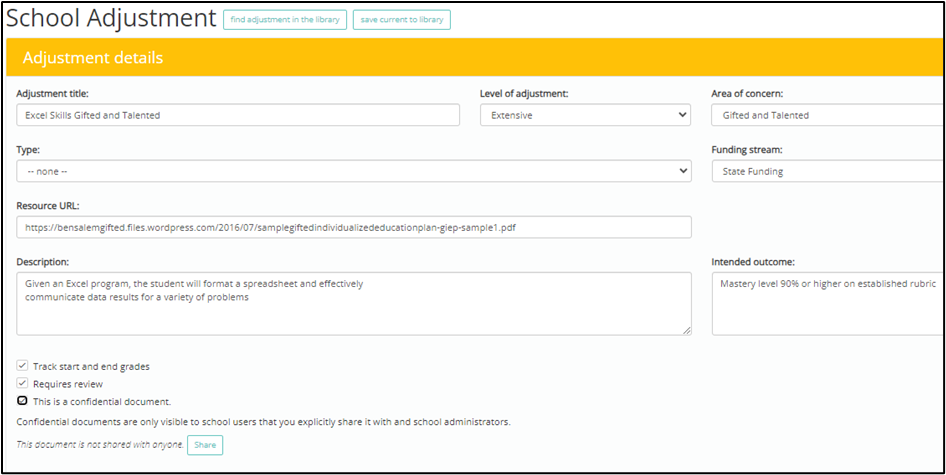Click the Type dropdown chevron arrow
The height and width of the screenshot is (475, 946).
point(683,171)
